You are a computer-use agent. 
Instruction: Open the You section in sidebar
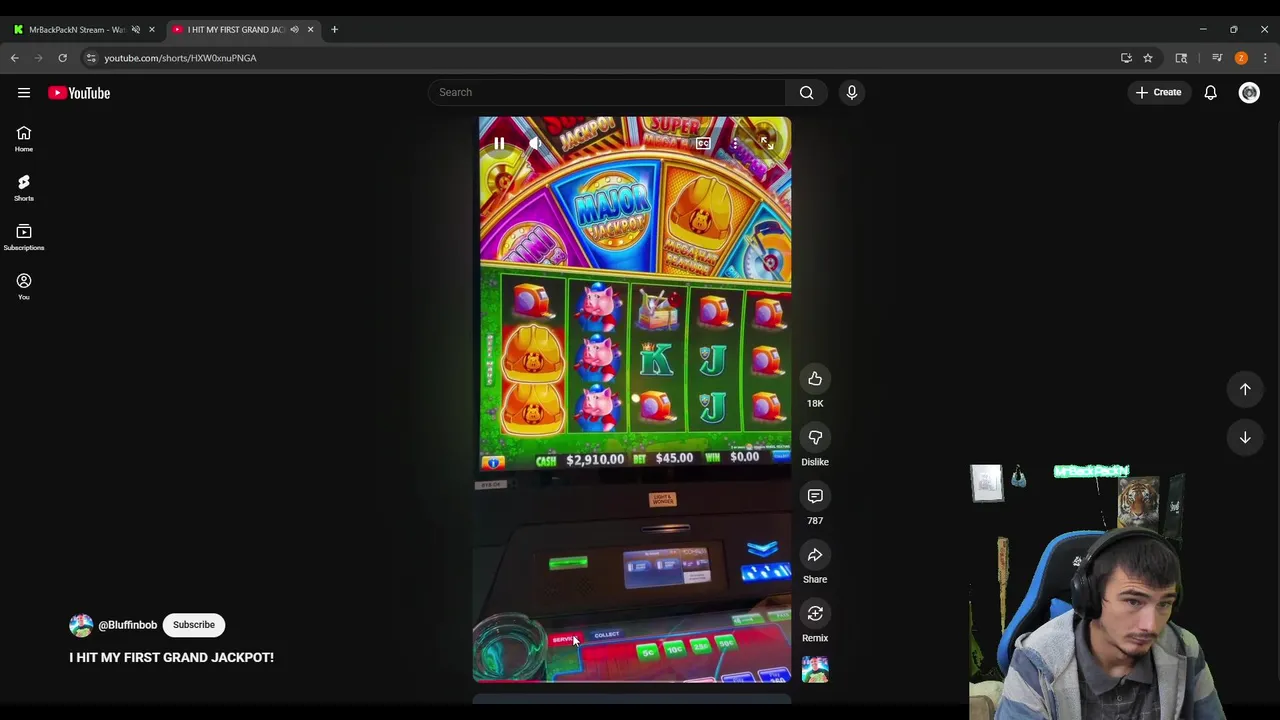click(24, 286)
